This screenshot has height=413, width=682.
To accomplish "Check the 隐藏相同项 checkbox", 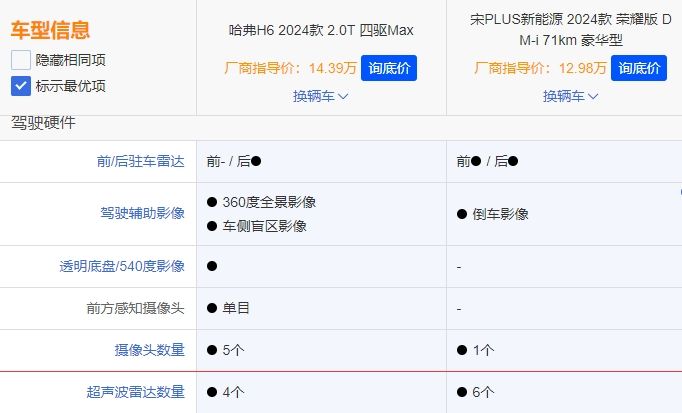I will coord(21,60).
